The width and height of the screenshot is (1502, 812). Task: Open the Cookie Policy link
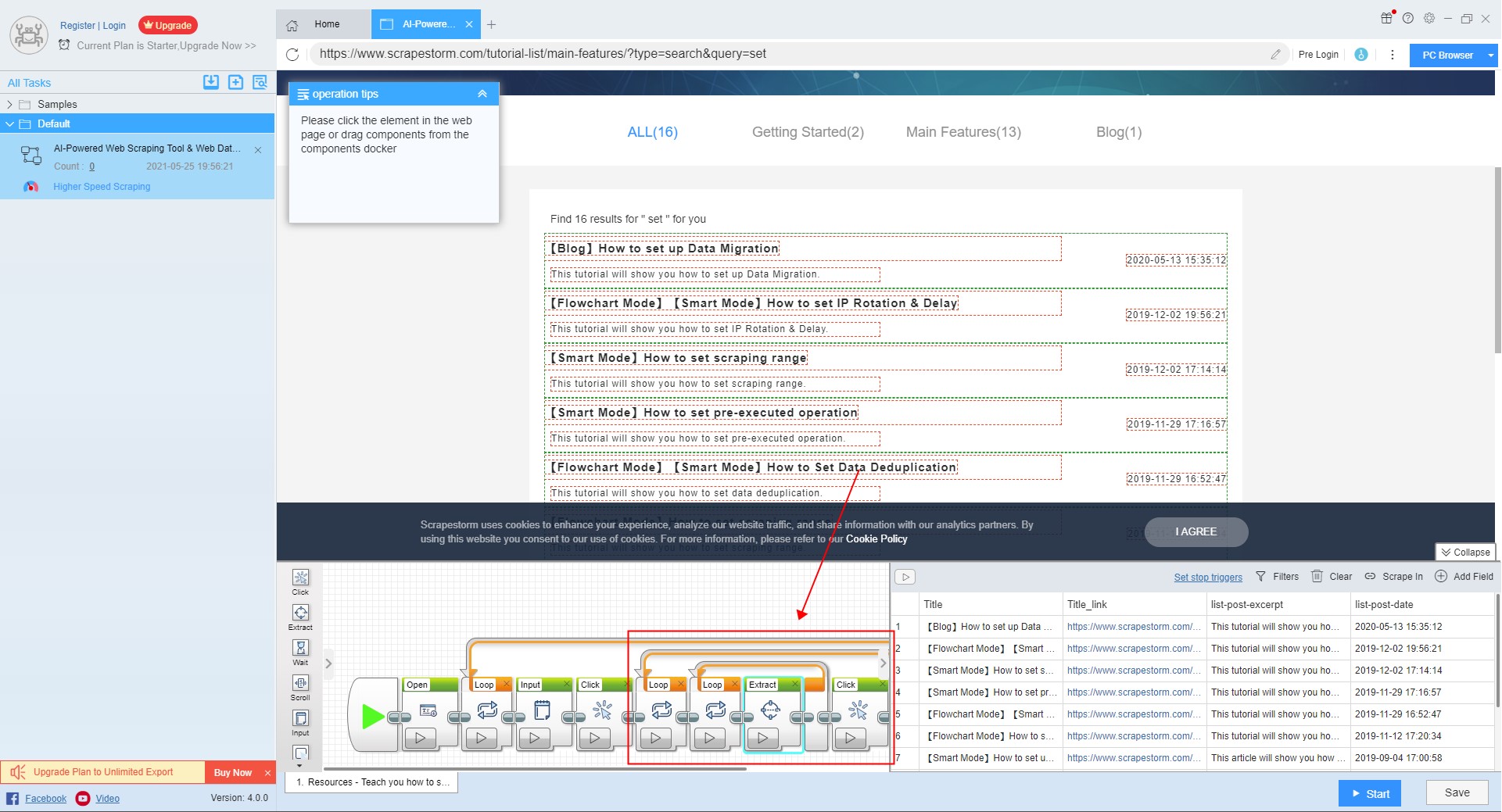point(876,539)
